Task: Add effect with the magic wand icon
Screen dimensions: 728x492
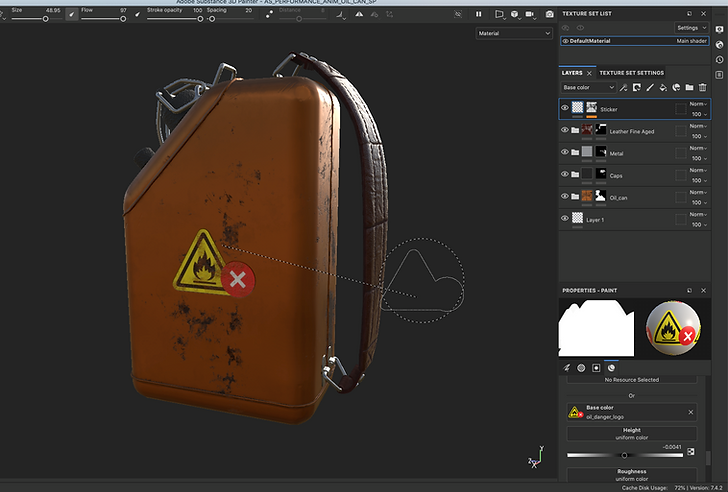Action: [623, 87]
